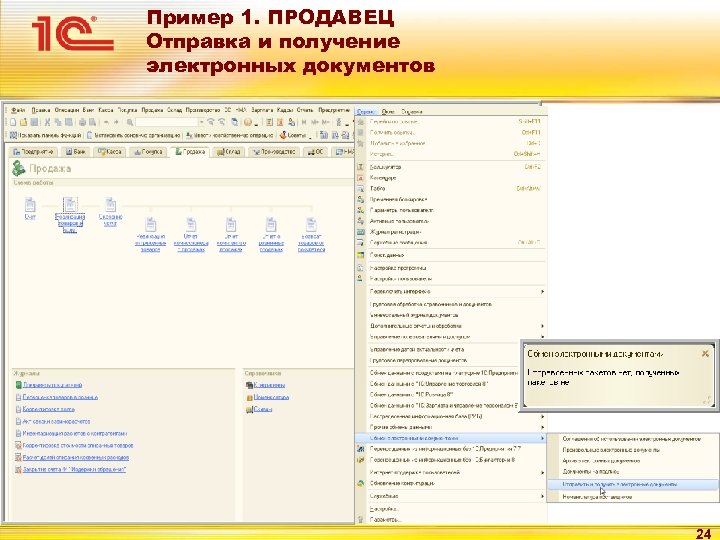Switch to the Банк tab
This screenshot has width=720, height=540.
[75, 152]
